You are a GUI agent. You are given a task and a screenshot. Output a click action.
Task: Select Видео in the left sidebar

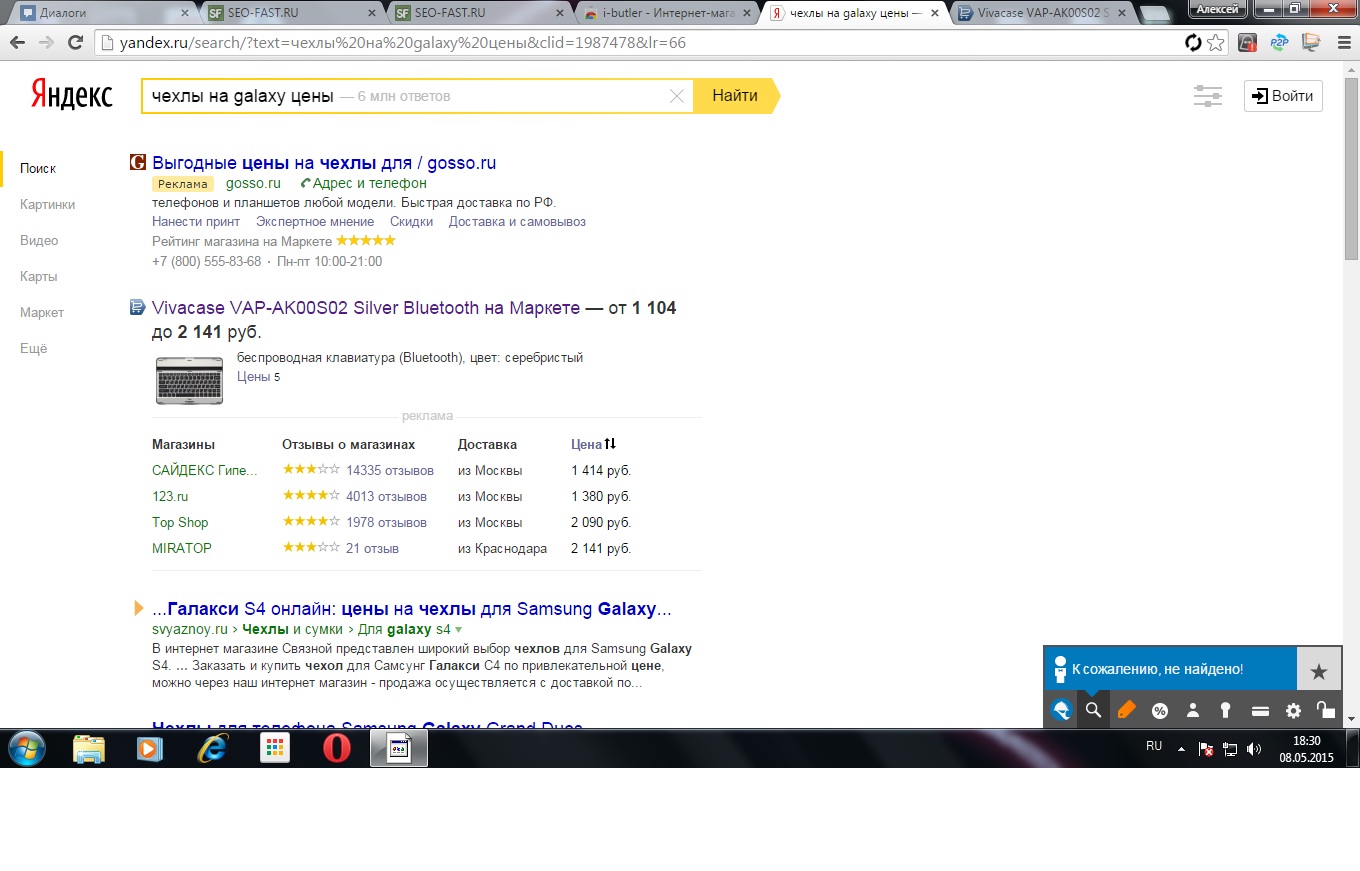point(39,240)
